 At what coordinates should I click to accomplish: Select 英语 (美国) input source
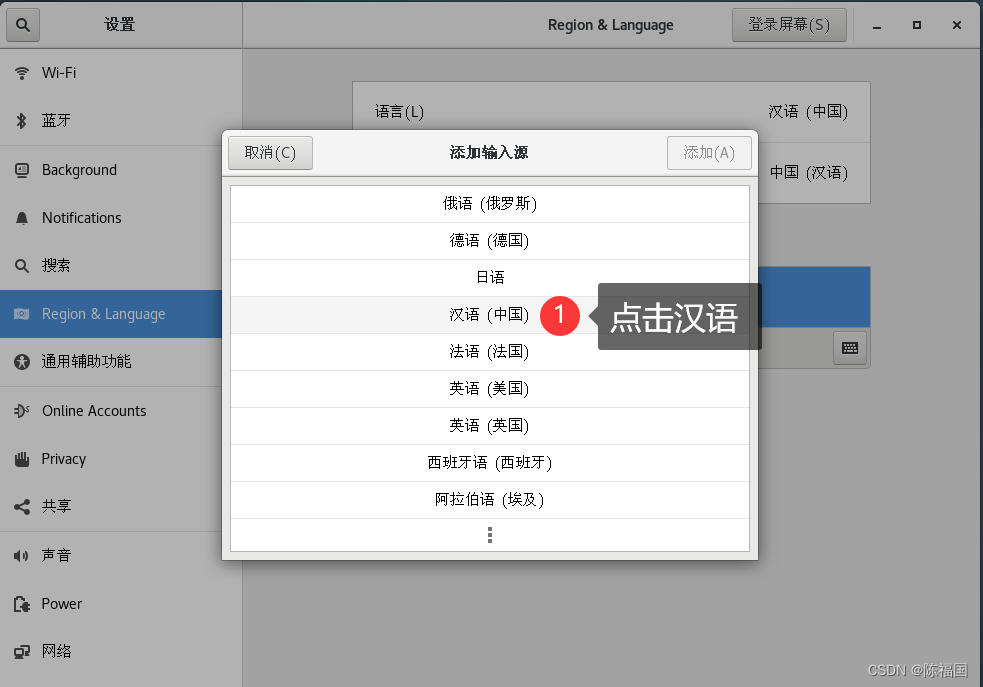[x=490, y=389]
